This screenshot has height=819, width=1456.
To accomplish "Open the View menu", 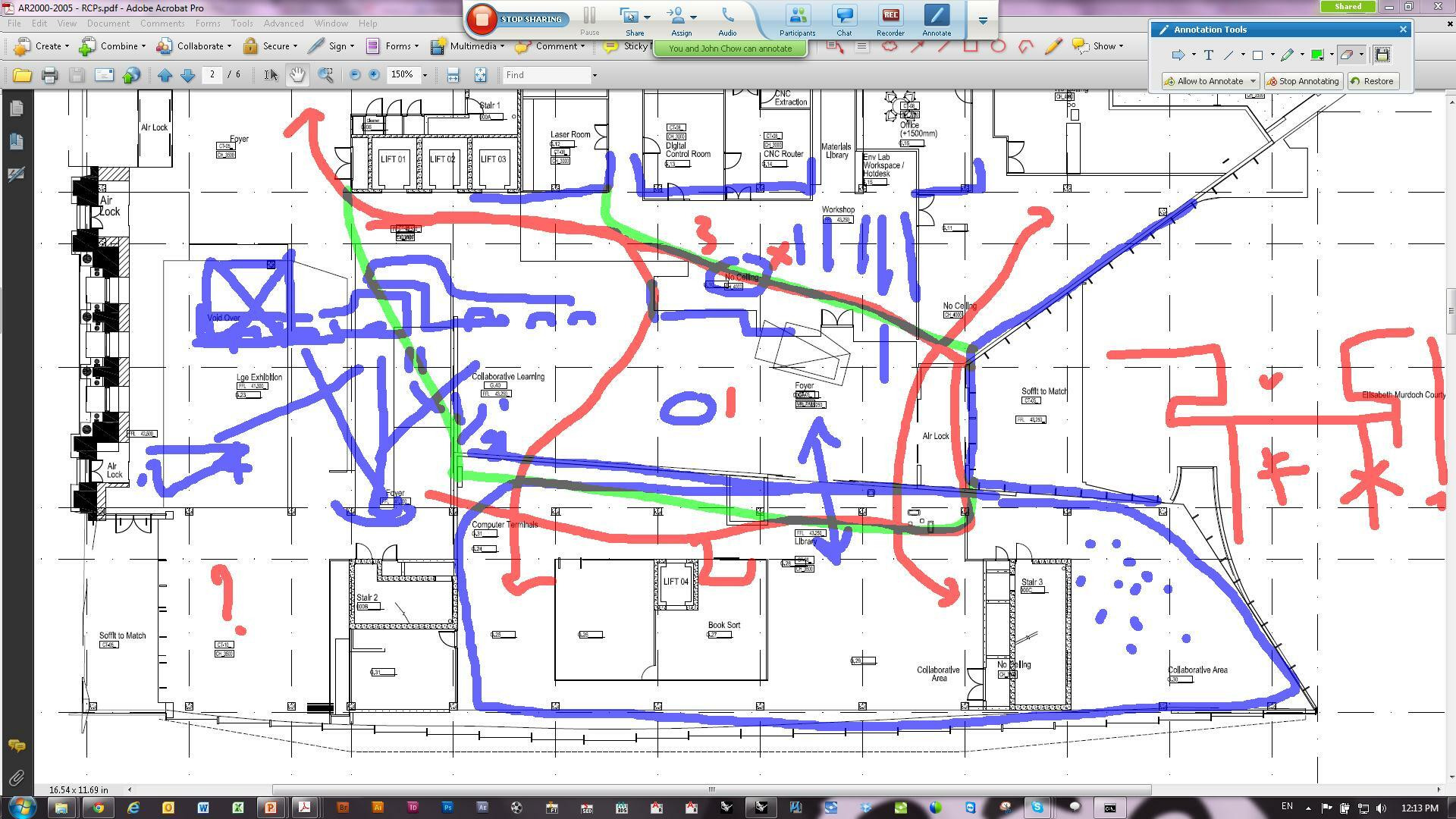I will (67, 24).
